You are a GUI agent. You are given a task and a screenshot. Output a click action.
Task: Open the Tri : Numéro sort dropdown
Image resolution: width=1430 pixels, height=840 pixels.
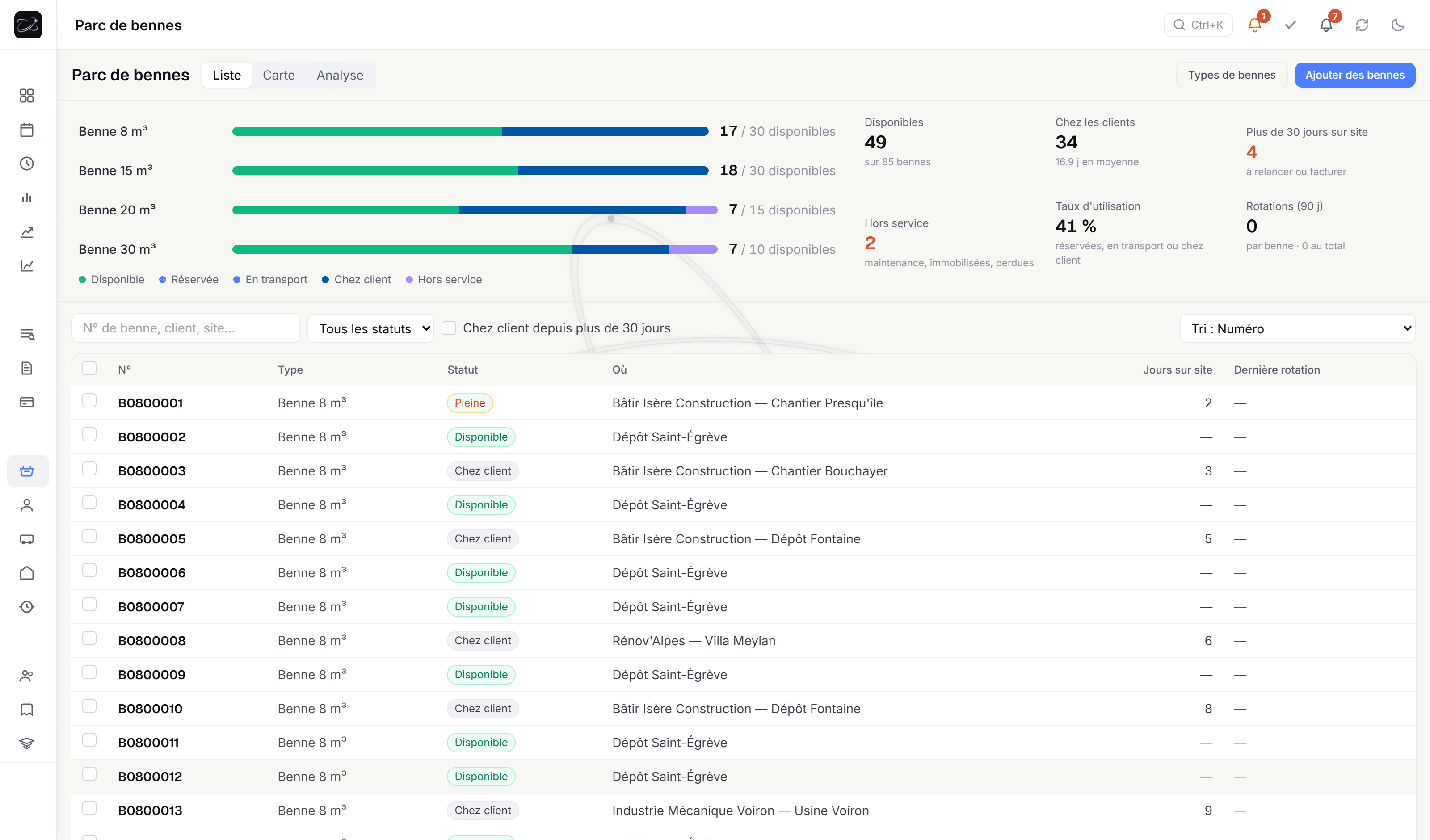(1297, 328)
